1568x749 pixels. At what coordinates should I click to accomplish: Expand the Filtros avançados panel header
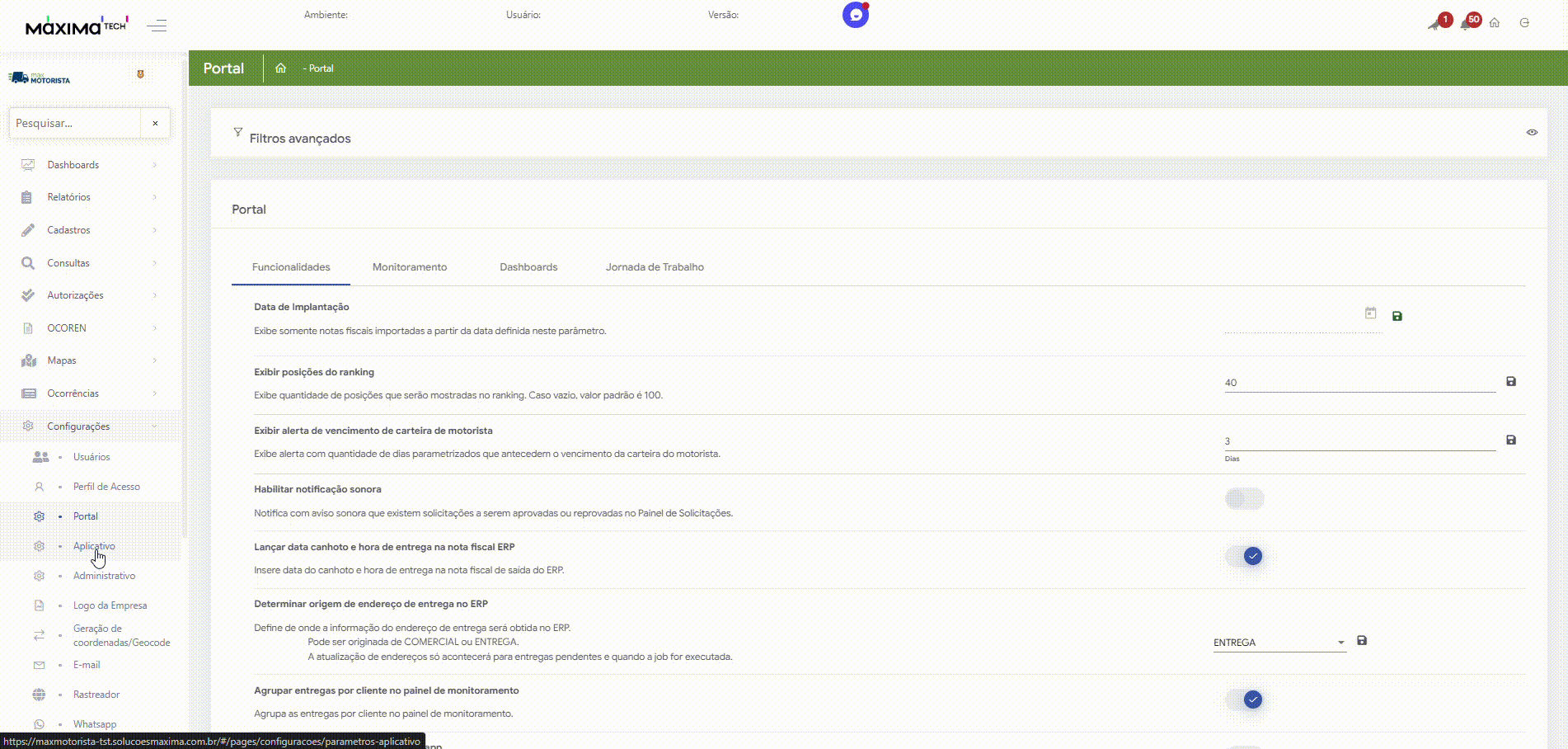pyautogui.click(x=878, y=133)
